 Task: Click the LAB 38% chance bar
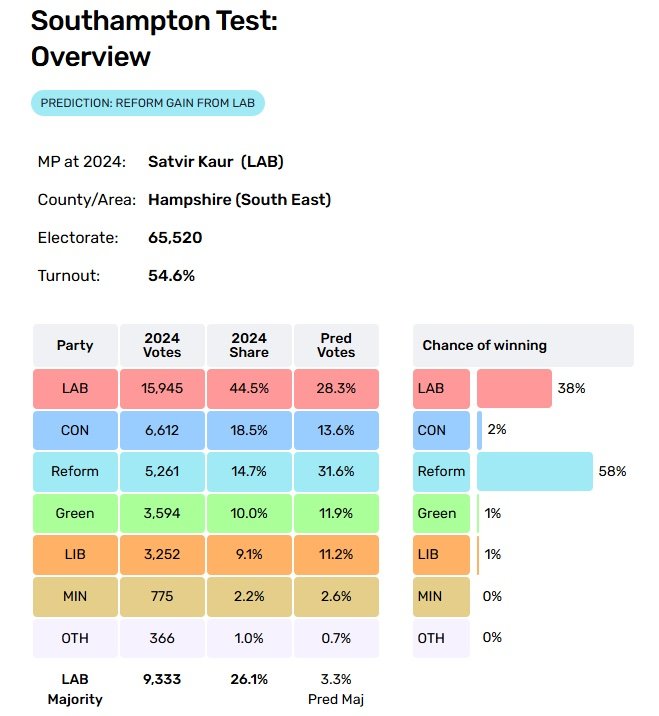513,388
